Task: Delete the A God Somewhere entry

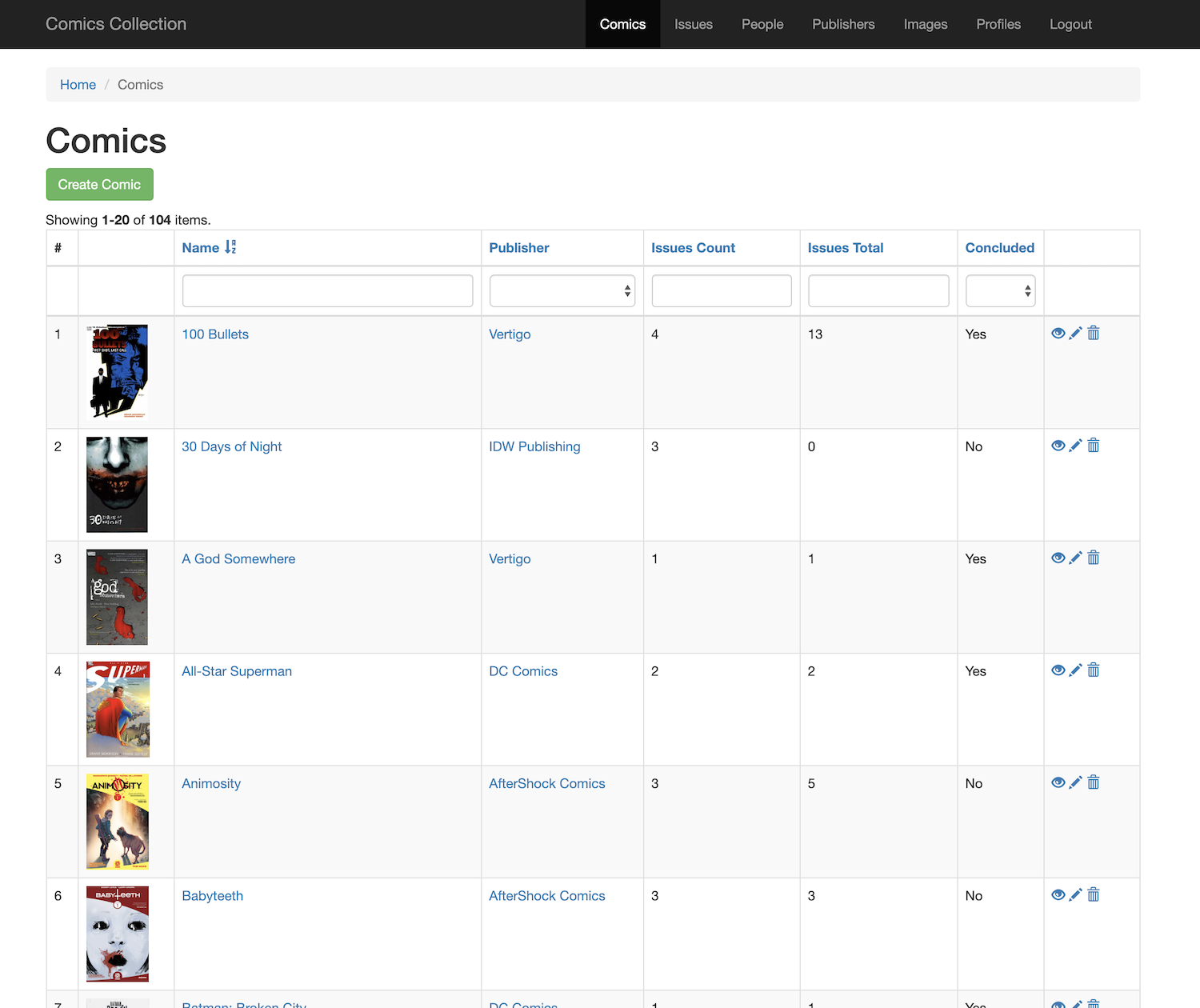Action: 1094,558
